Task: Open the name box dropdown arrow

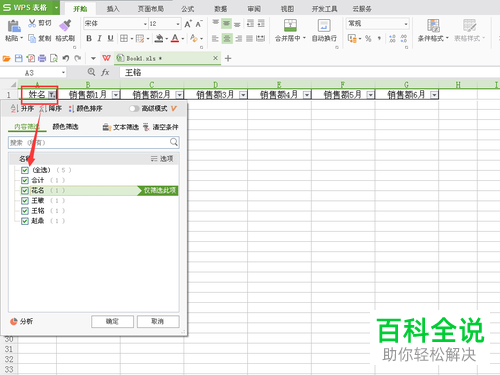Action: coord(63,73)
